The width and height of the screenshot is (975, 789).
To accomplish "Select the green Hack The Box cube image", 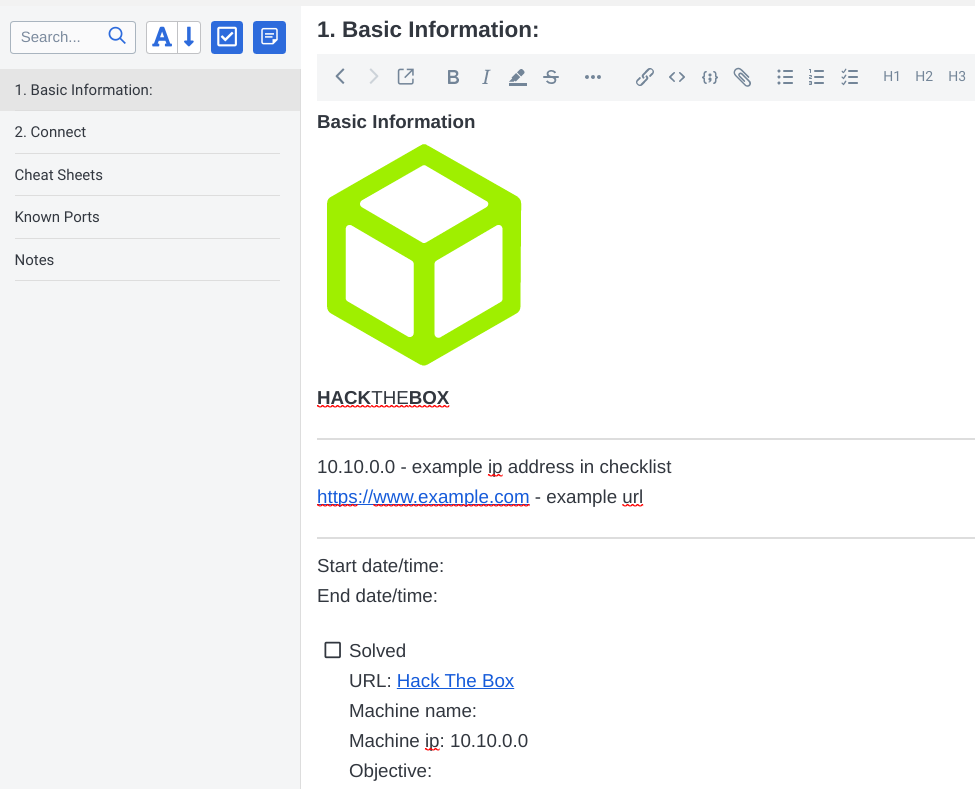I will (x=424, y=255).
